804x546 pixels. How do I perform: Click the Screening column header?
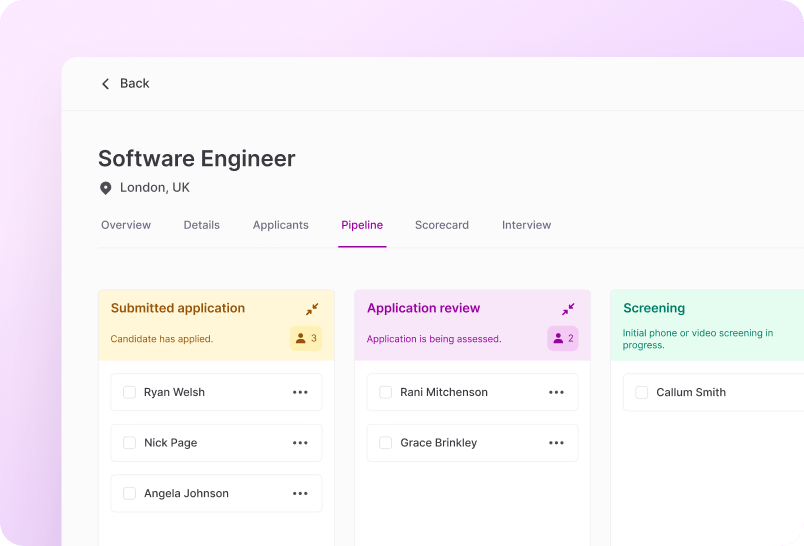(654, 308)
